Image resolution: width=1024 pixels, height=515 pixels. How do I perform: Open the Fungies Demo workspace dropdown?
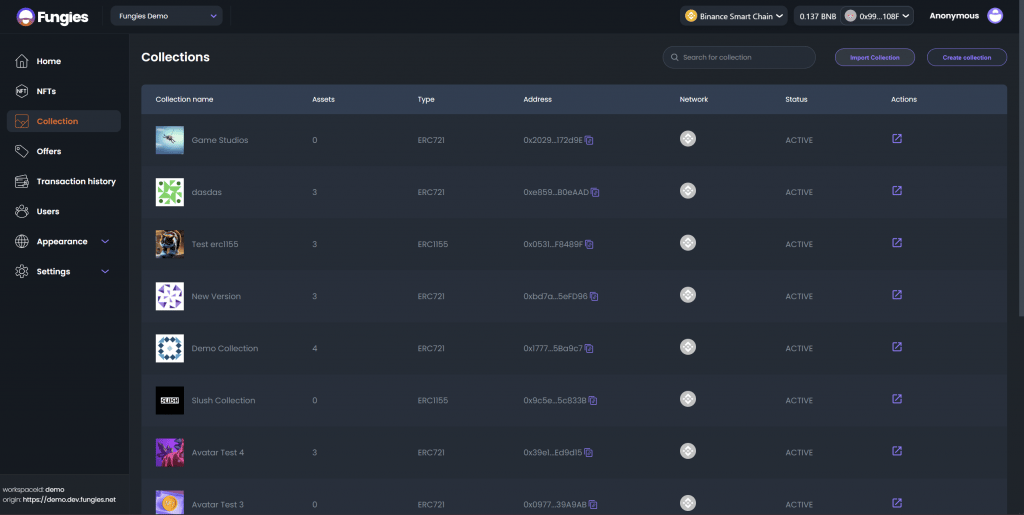point(167,16)
